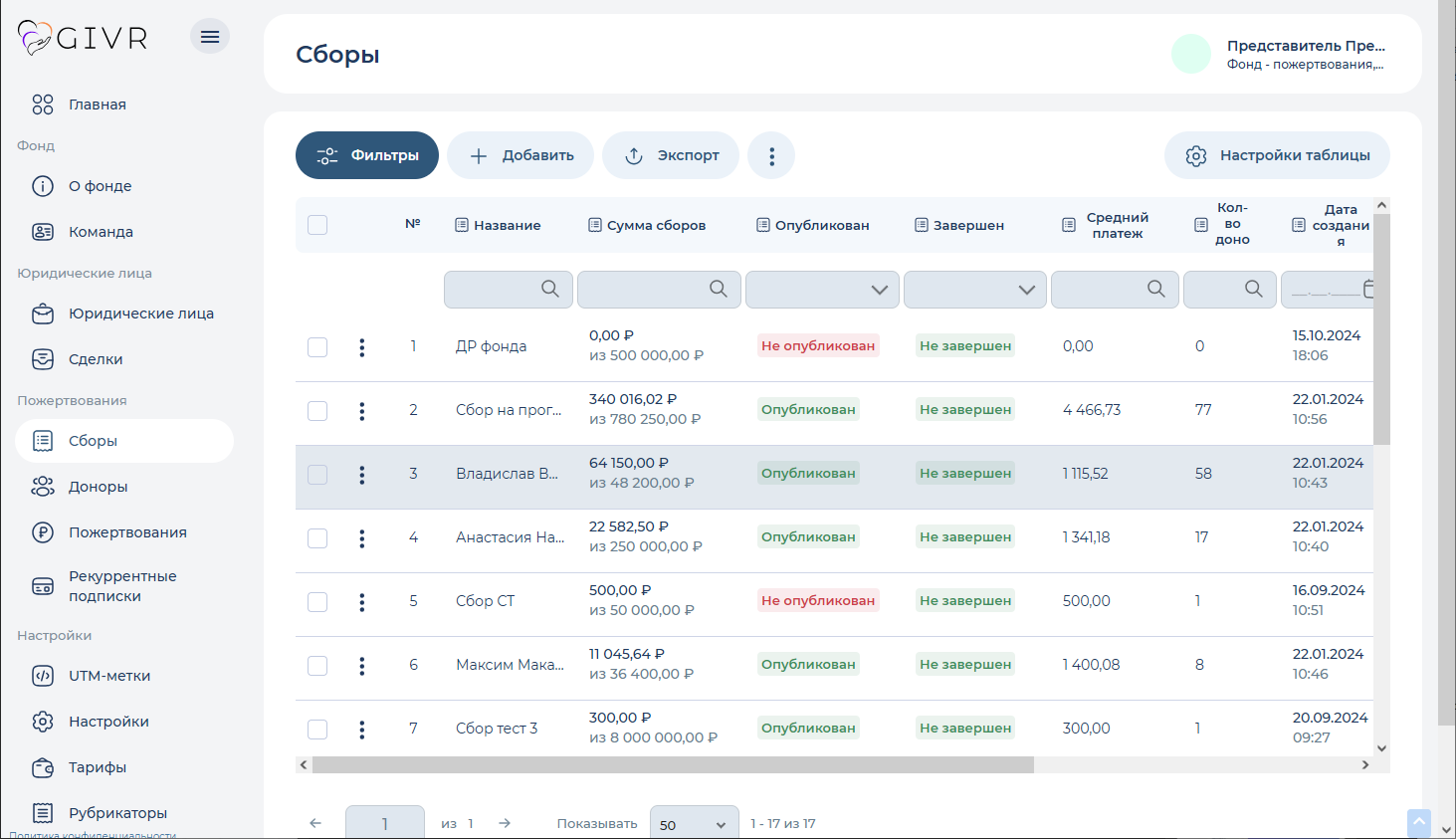Click the Средний платеж search filter field
This screenshot has height=839, width=1456.
(x=1115, y=290)
